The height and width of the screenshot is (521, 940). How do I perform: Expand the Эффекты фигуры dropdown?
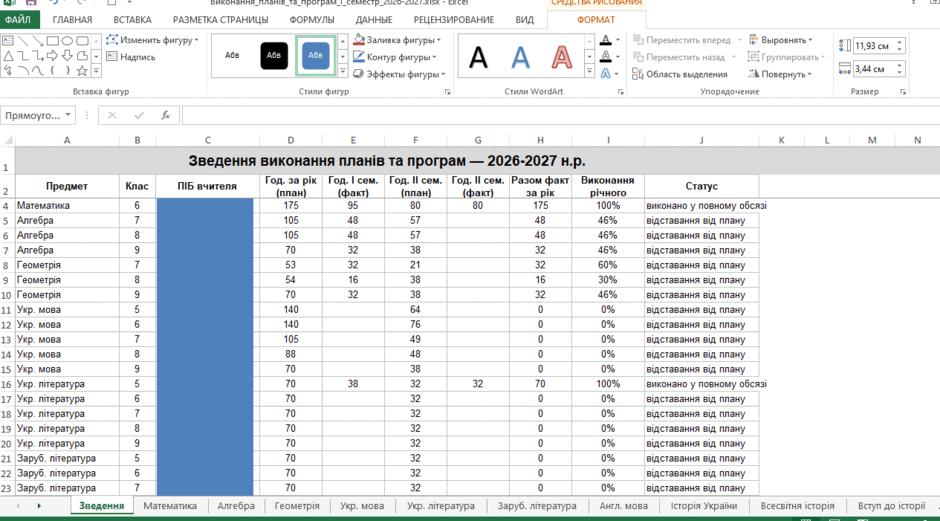coord(443,74)
